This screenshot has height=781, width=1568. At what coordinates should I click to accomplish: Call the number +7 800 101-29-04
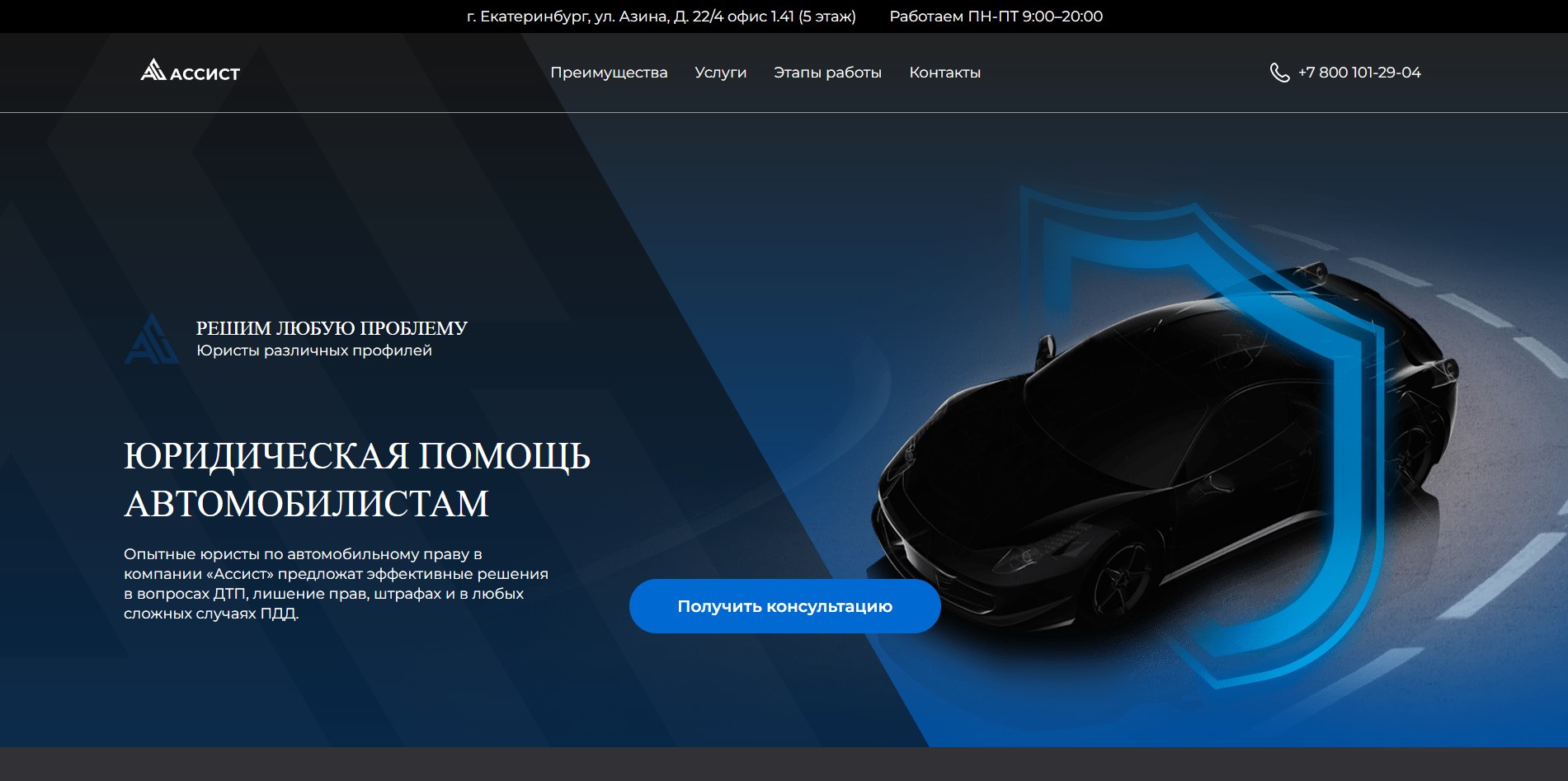click(x=1359, y=73)
